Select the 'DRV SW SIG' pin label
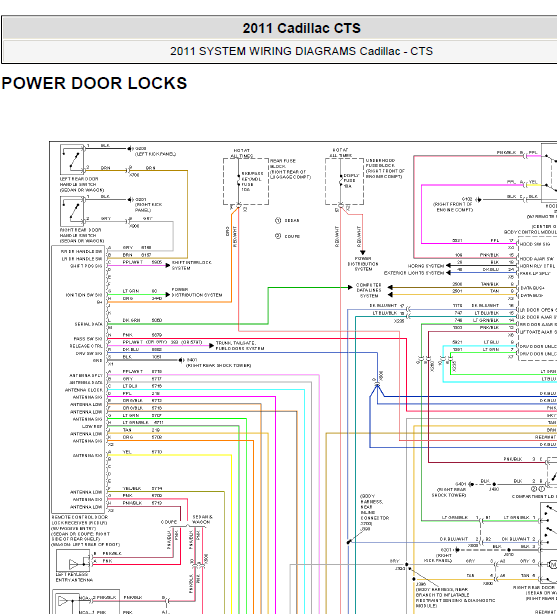Viewport: 557px width, 614px height. point(89,353)
